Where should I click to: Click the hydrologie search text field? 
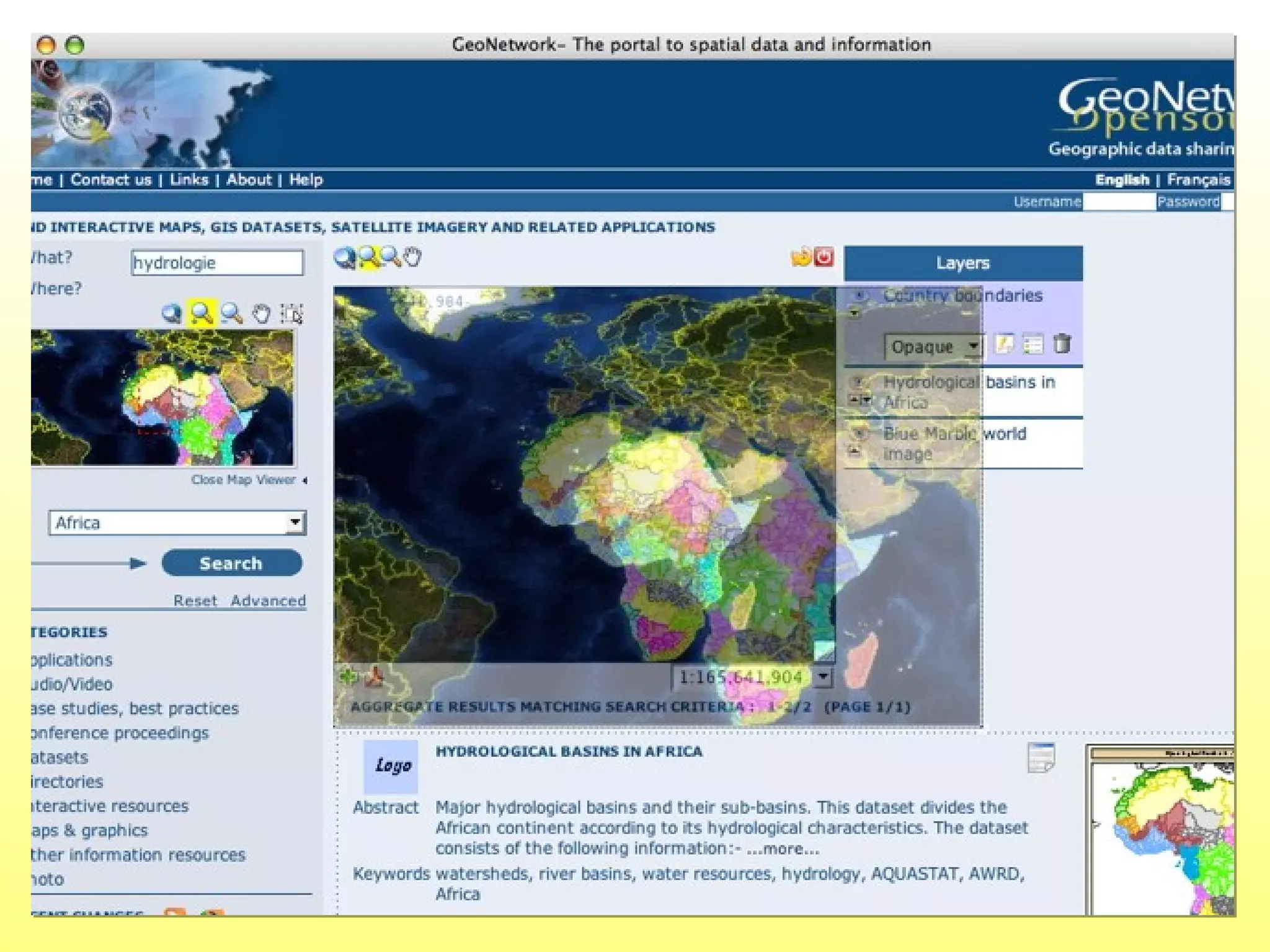[217, 263]
